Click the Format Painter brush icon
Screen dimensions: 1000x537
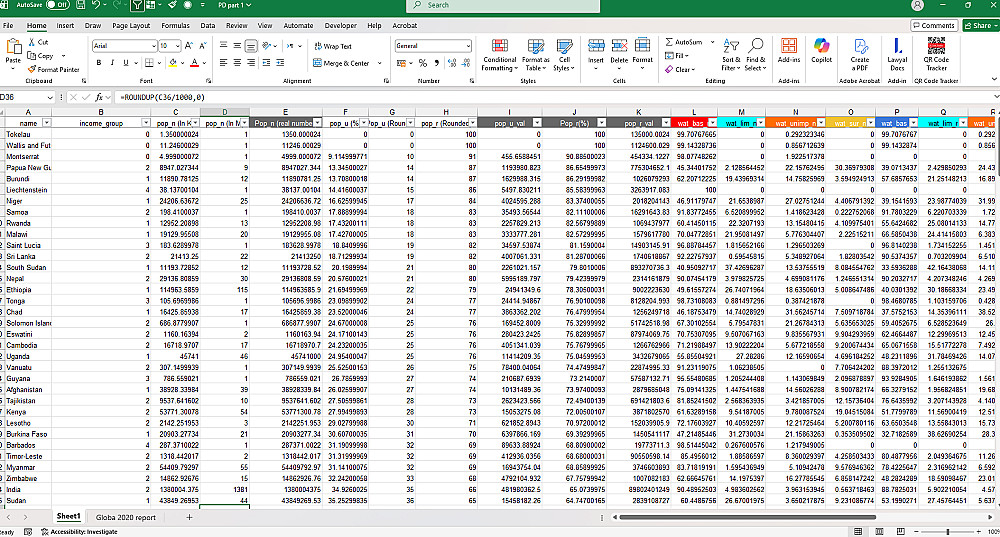point(32,69)
